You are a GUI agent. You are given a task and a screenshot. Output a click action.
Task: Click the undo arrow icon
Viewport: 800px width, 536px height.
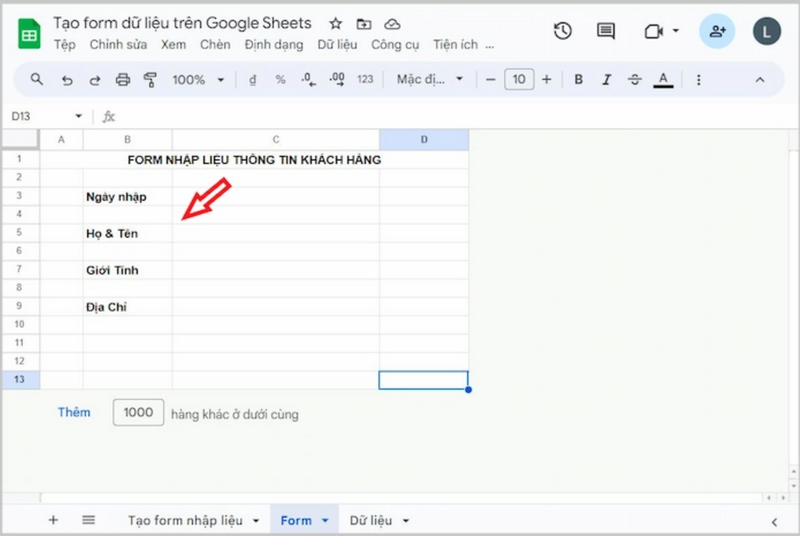67,80
